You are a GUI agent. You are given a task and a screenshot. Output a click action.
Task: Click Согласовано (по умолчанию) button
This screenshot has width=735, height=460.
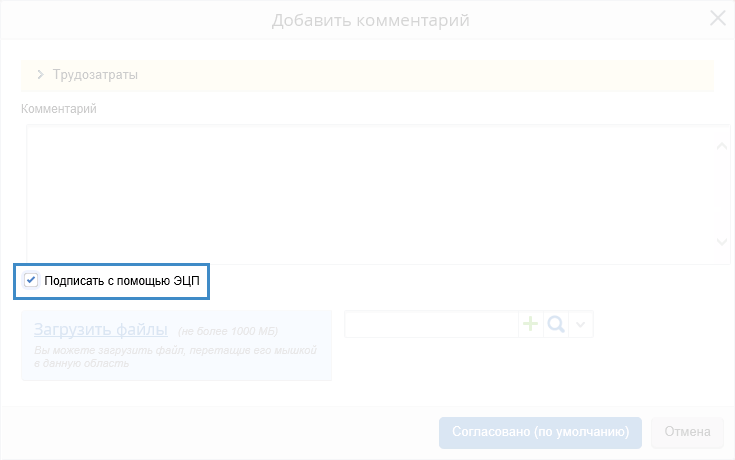540,432
